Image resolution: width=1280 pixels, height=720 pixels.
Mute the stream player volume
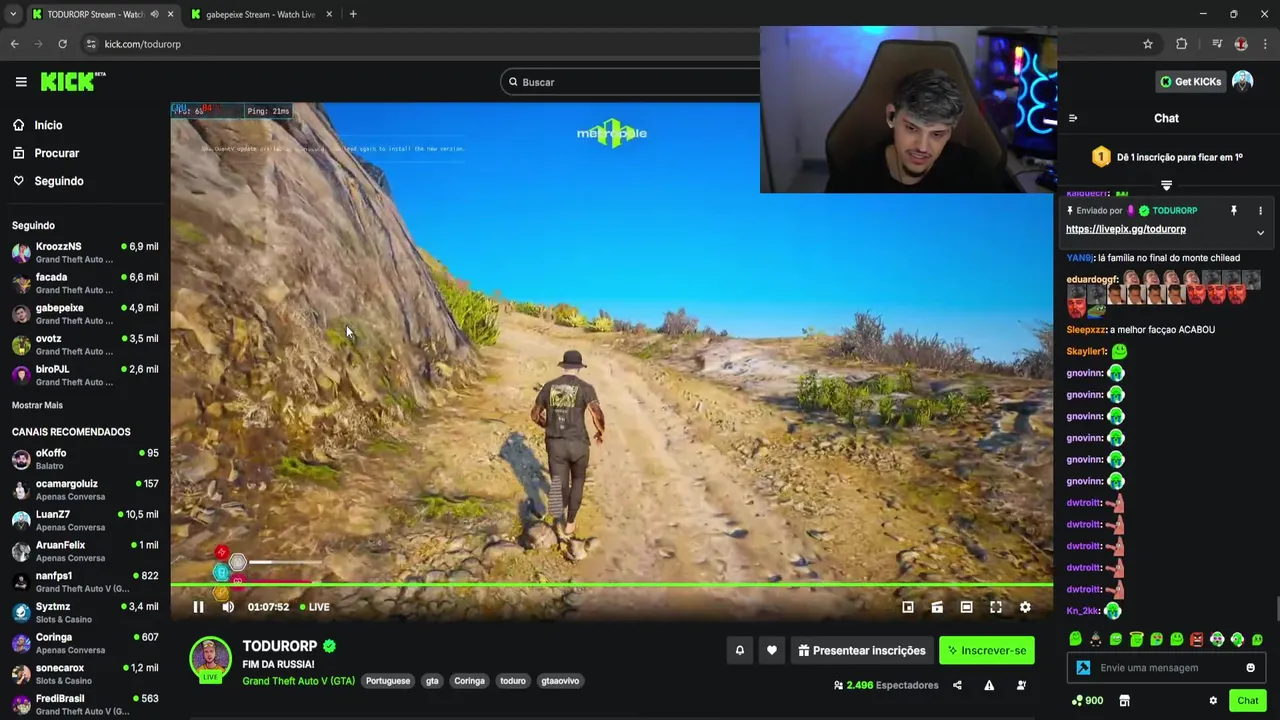(228, 607)
